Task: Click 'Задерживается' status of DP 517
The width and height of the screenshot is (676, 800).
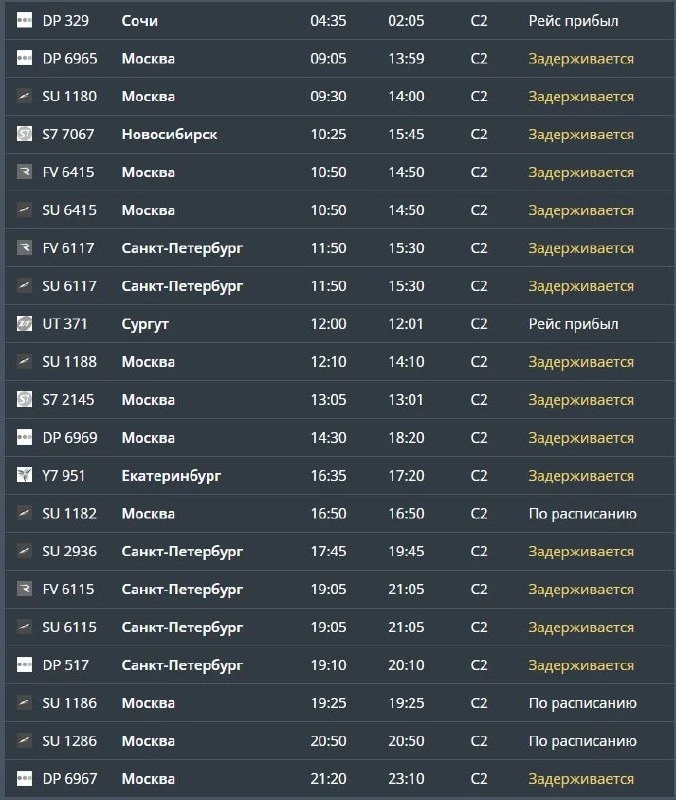Action: click(x=581, y=665)
